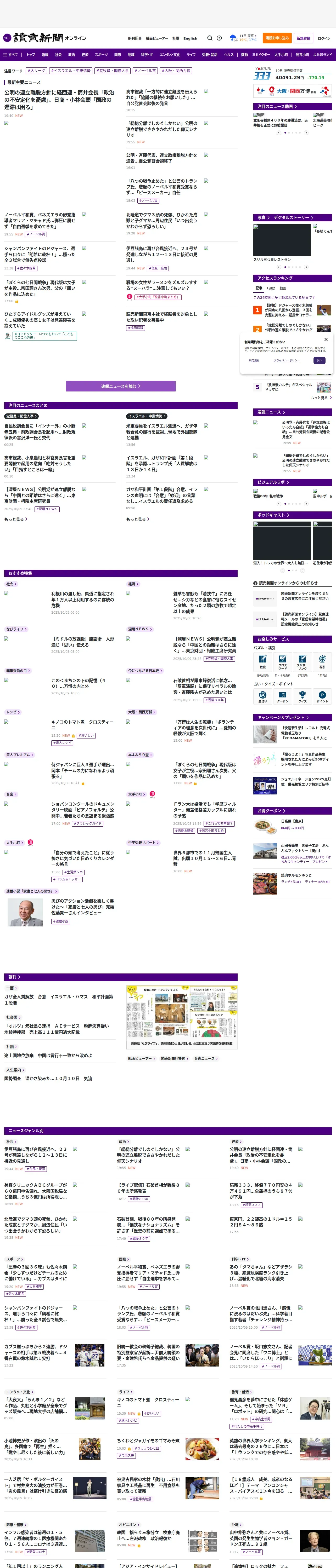The width and height of the screenshot is (336, 1568).
Task: Open the スリル三つ星レストラン dark thumbnail
Action: coord(282,240)
